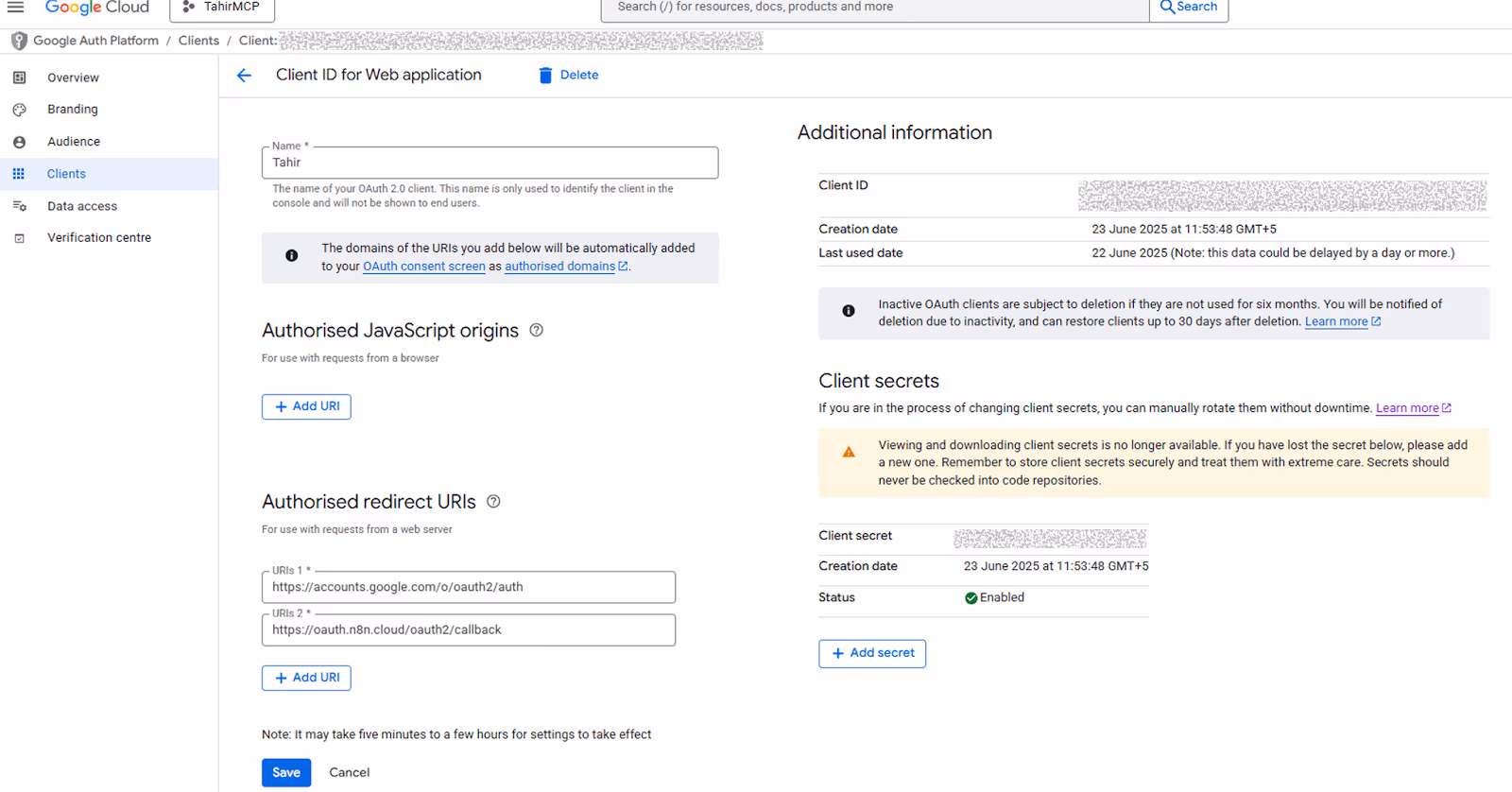The height and width of the screenshot is (792, 1512).
Task: Open the authorised domains link
Action: [566, 267]
